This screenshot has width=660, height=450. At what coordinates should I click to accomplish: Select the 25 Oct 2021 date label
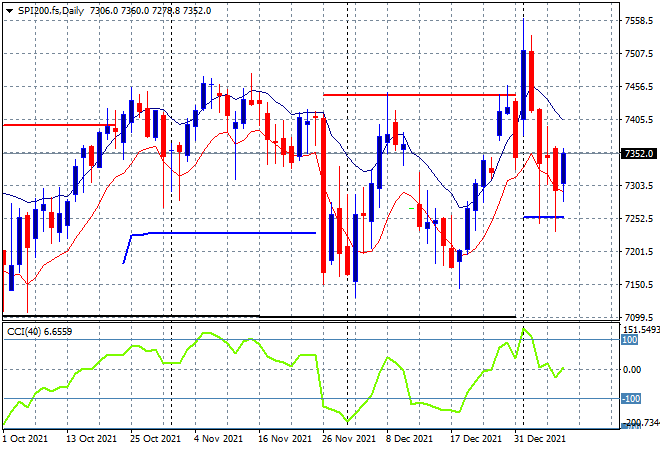pyautogui.click(x=155, y=439)
